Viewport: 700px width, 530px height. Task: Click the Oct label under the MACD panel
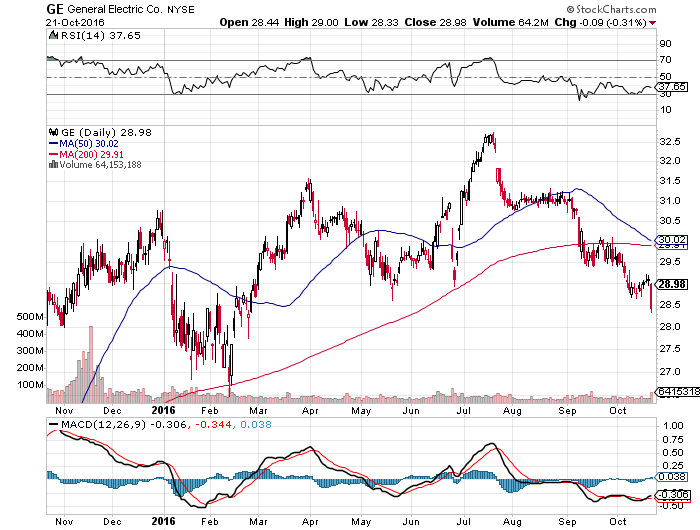(618, 522)
